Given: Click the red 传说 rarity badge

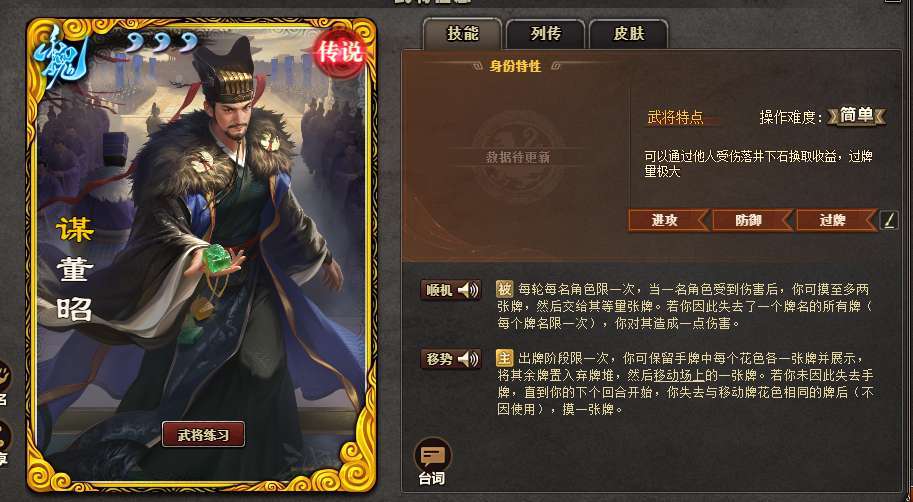Looking at the screenshot, I should click(339, 53).
